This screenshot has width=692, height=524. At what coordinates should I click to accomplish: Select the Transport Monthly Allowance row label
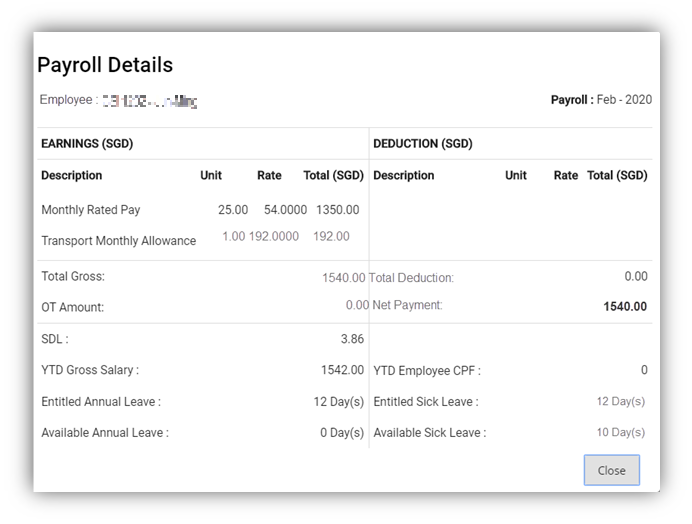click(x=118, y=241)
